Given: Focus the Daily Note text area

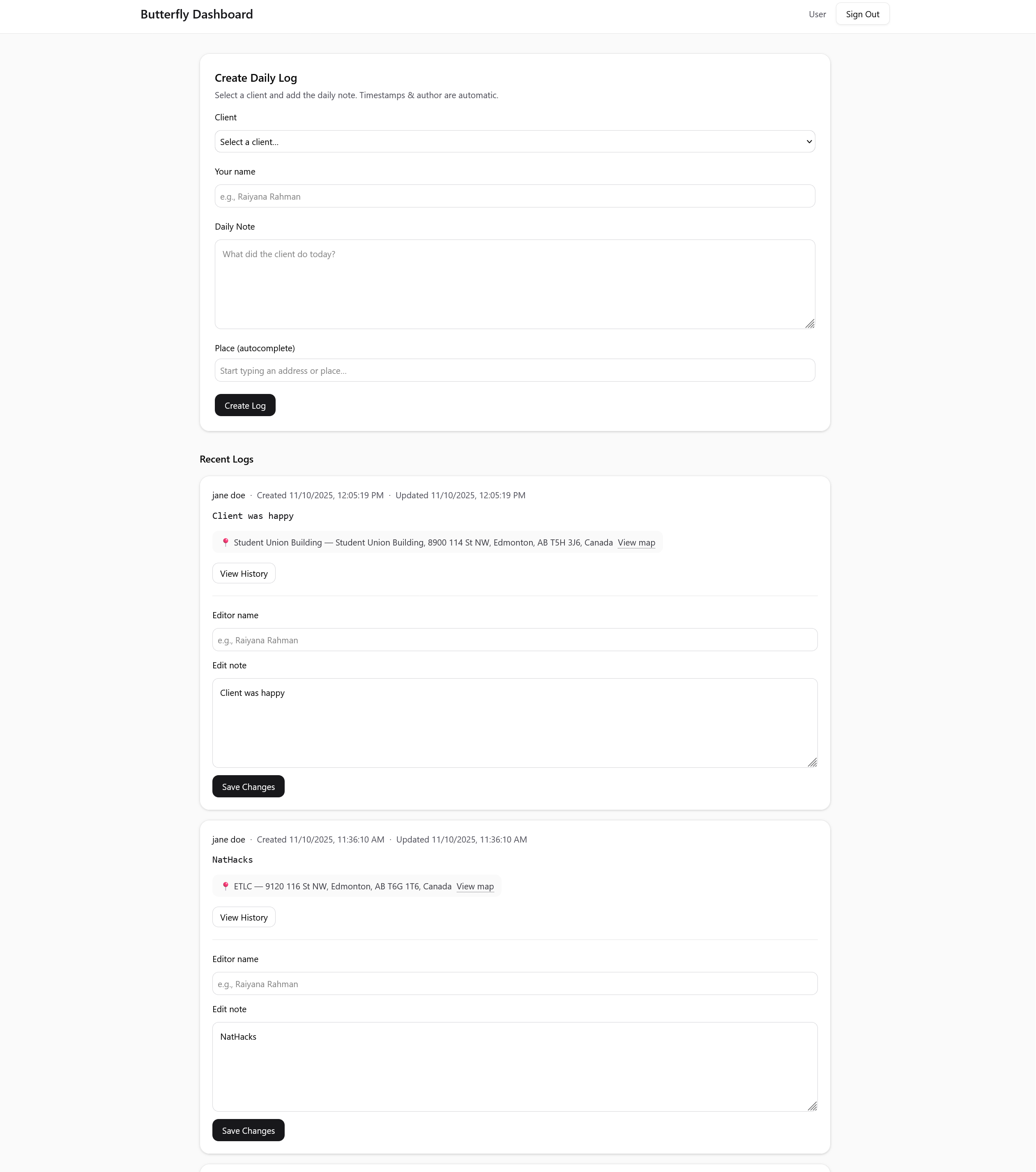Looking at the screenshot, I should coord(514,284).
